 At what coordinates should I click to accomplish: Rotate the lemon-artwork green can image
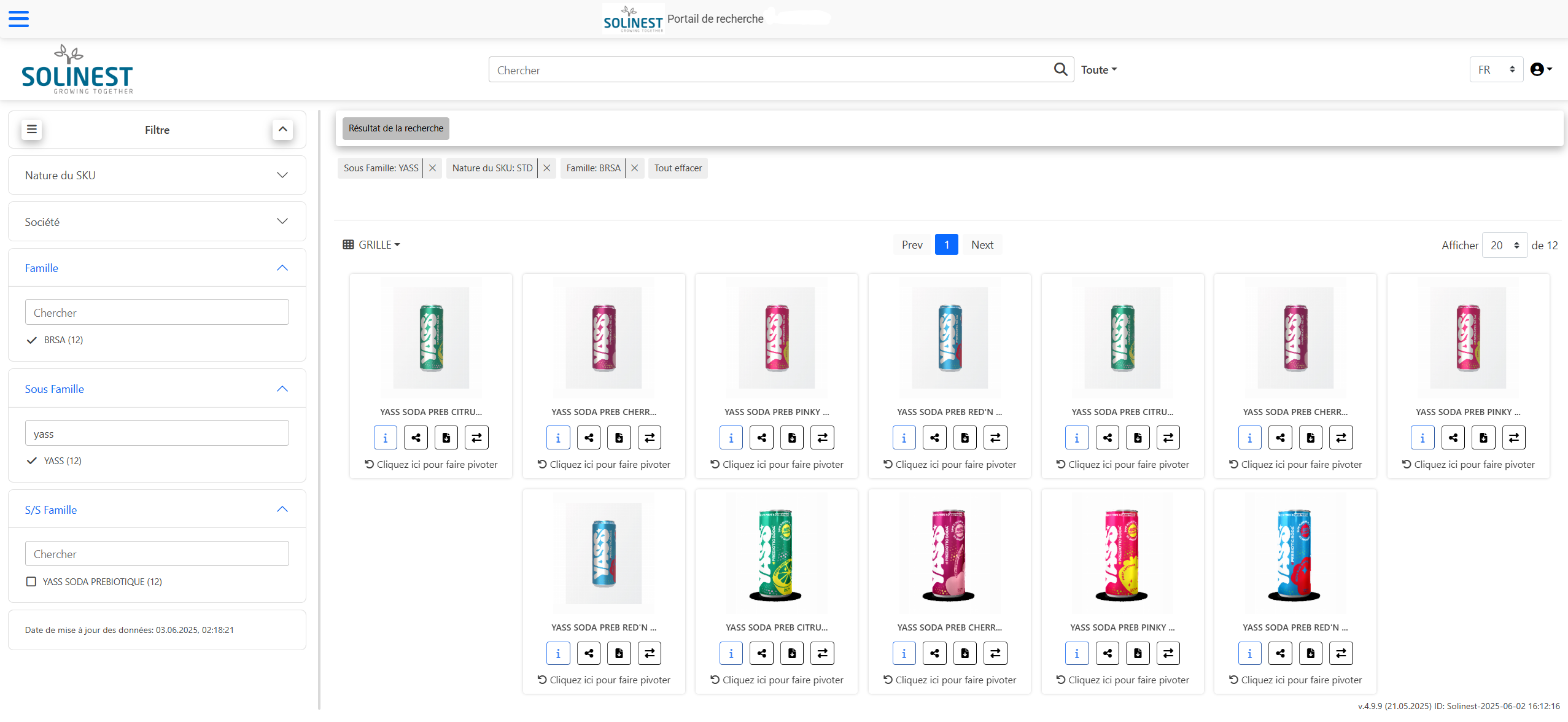(x=777, y=680)
